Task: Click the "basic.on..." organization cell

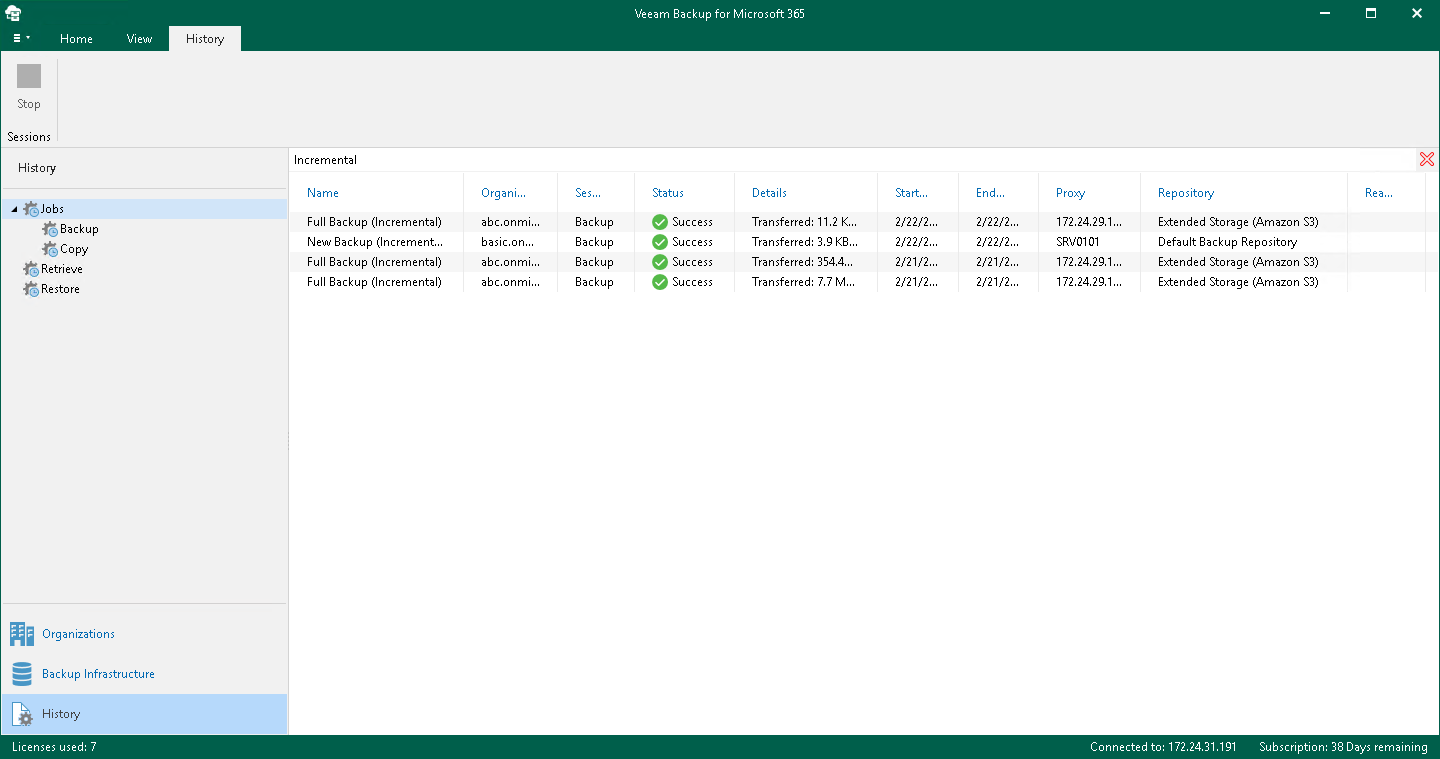Action: tap(510, 242)
